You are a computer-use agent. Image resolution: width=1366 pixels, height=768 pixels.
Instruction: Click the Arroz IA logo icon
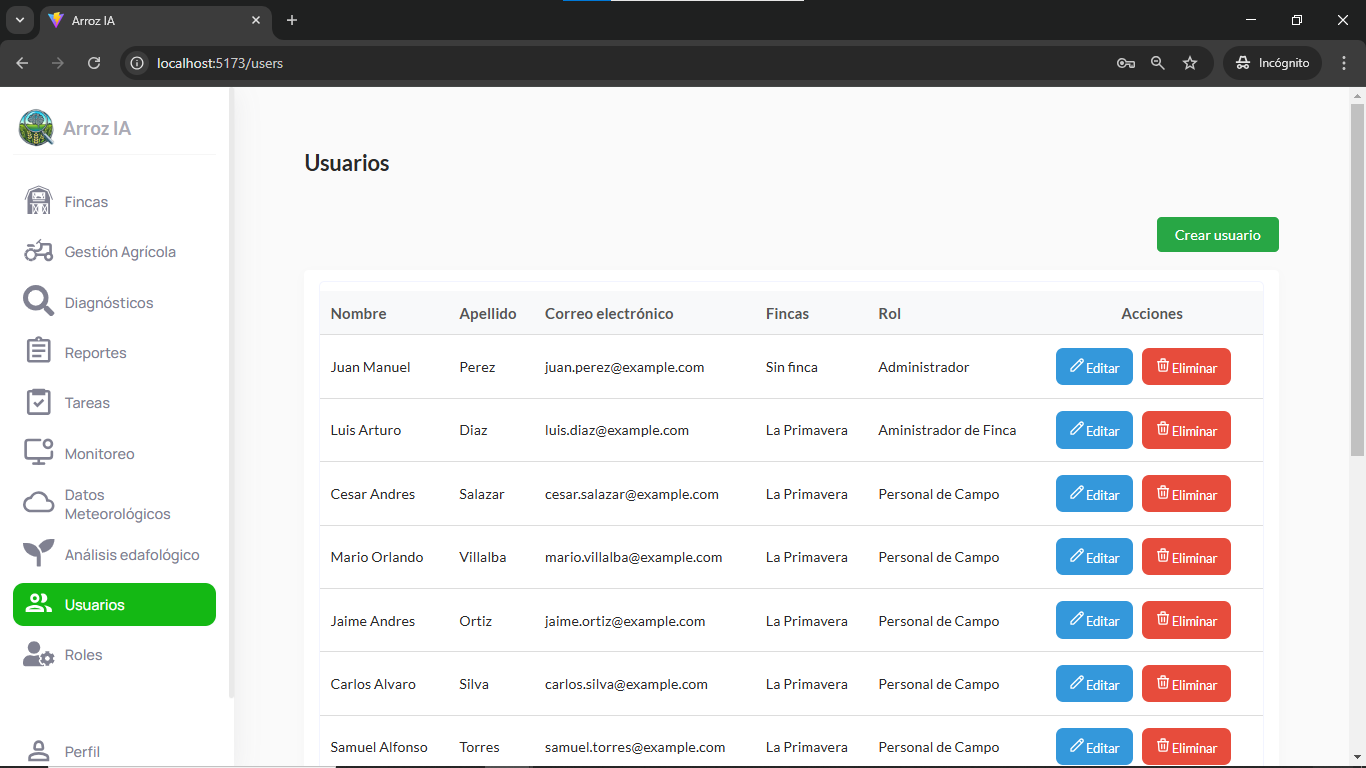[x=36, y=128]
